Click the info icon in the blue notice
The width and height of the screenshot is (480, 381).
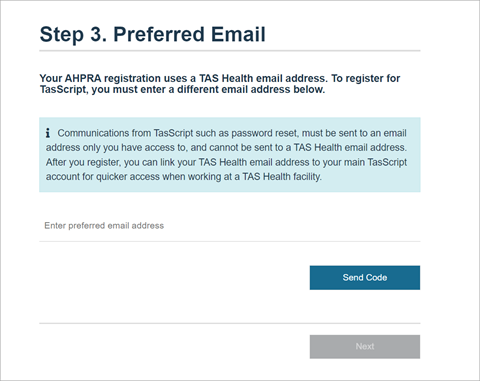click(x=48, y=133)
